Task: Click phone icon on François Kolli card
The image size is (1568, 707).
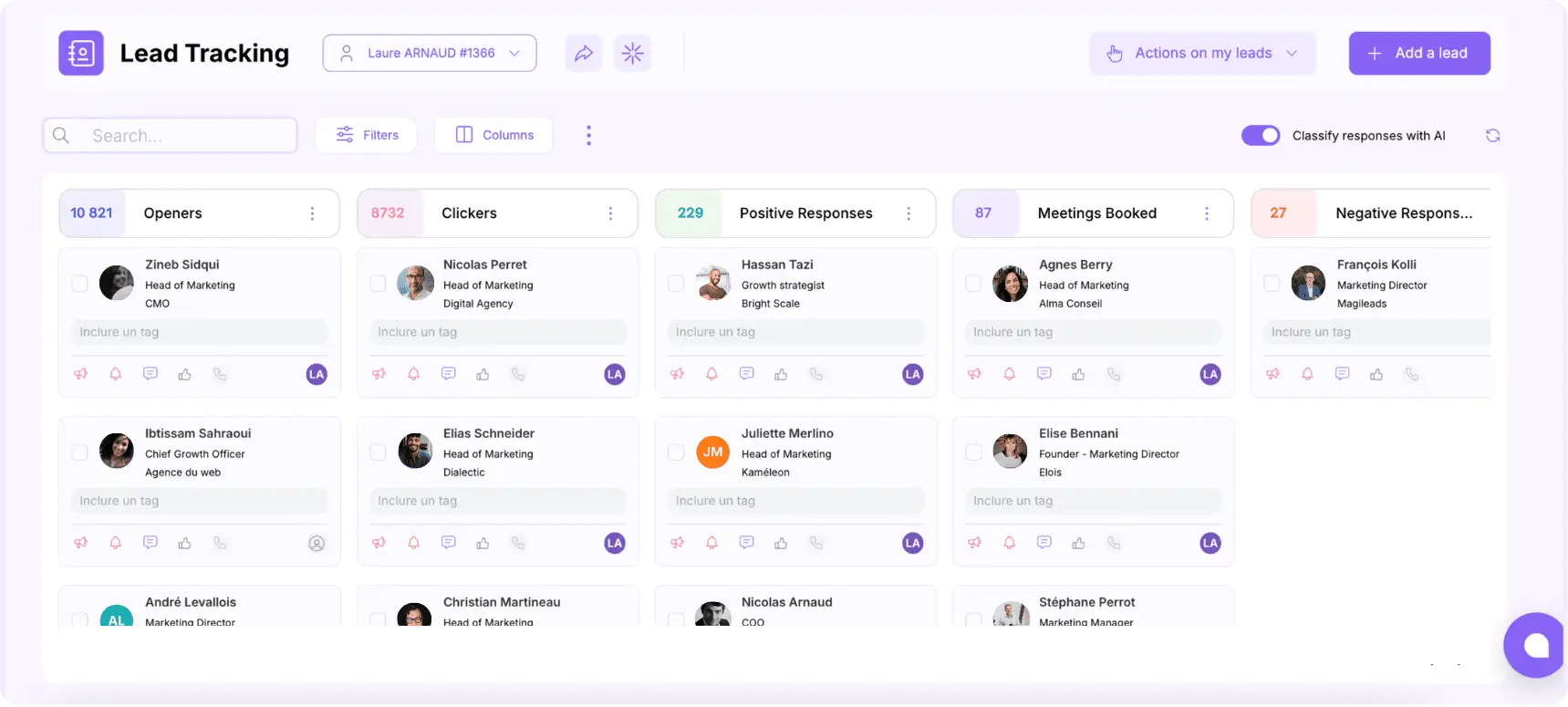Action: (1412, 374)
